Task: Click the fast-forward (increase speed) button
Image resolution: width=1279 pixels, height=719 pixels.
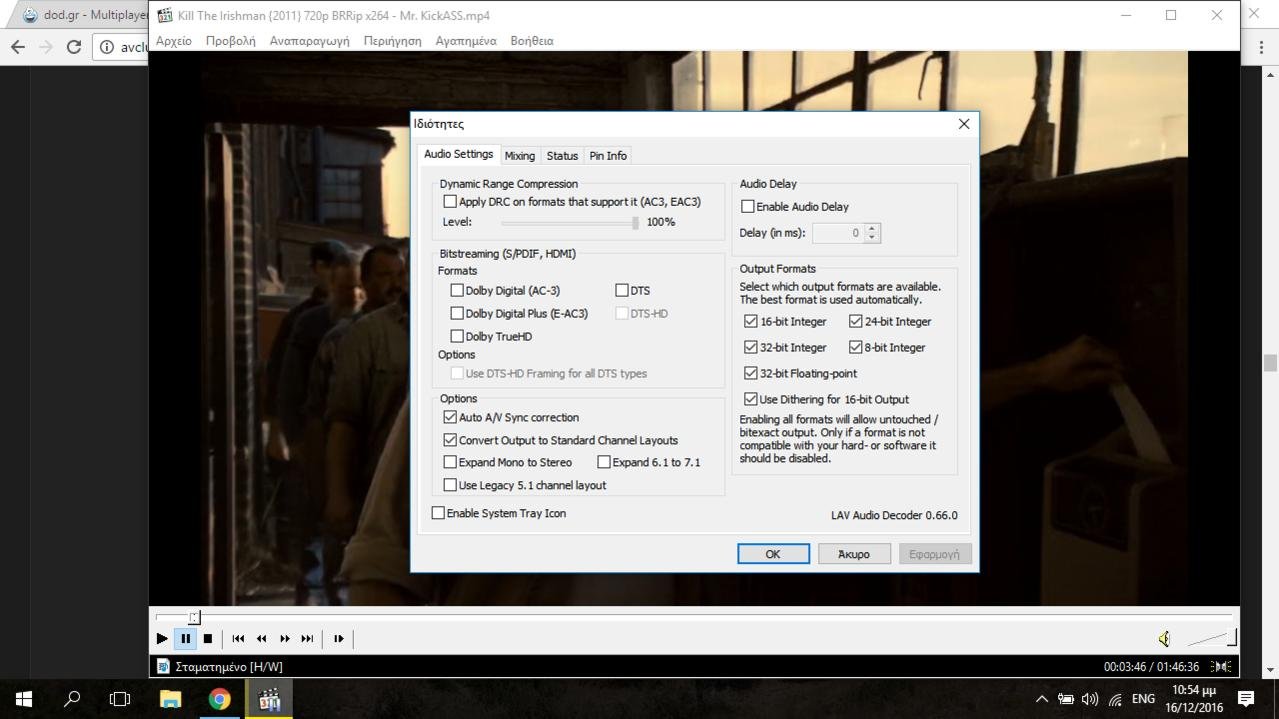Action: 285,638
